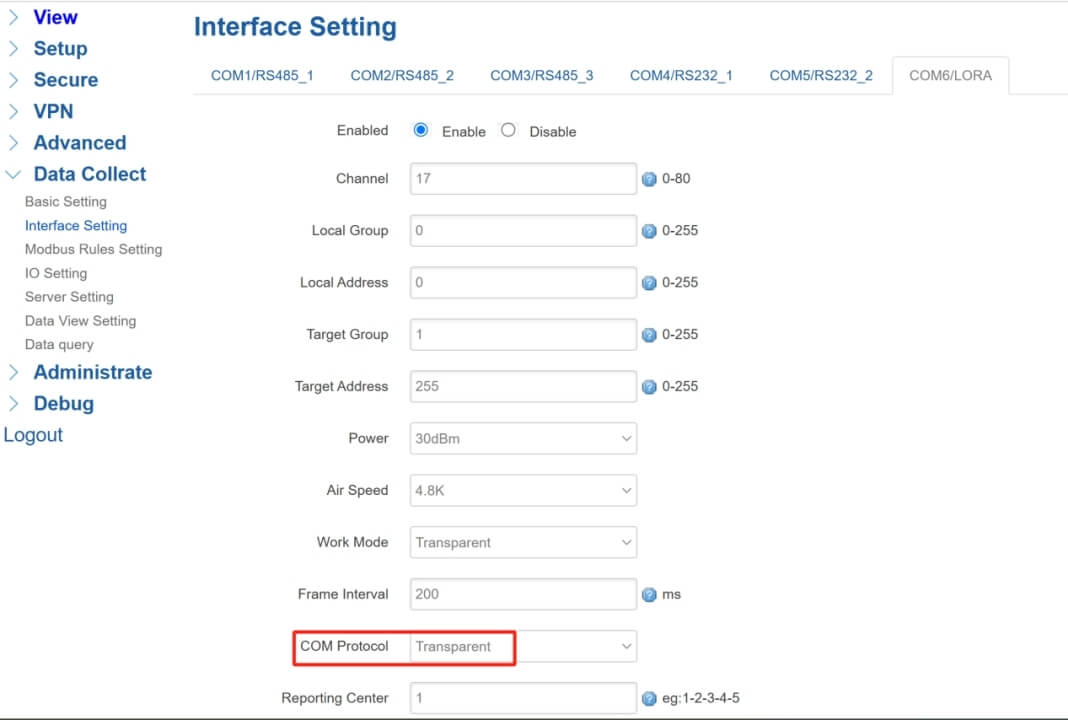Image resolution: width=1068 pixels, height=720 pixels.
Task: Click the help icon beside Channel field
Action: pos(649,179)
